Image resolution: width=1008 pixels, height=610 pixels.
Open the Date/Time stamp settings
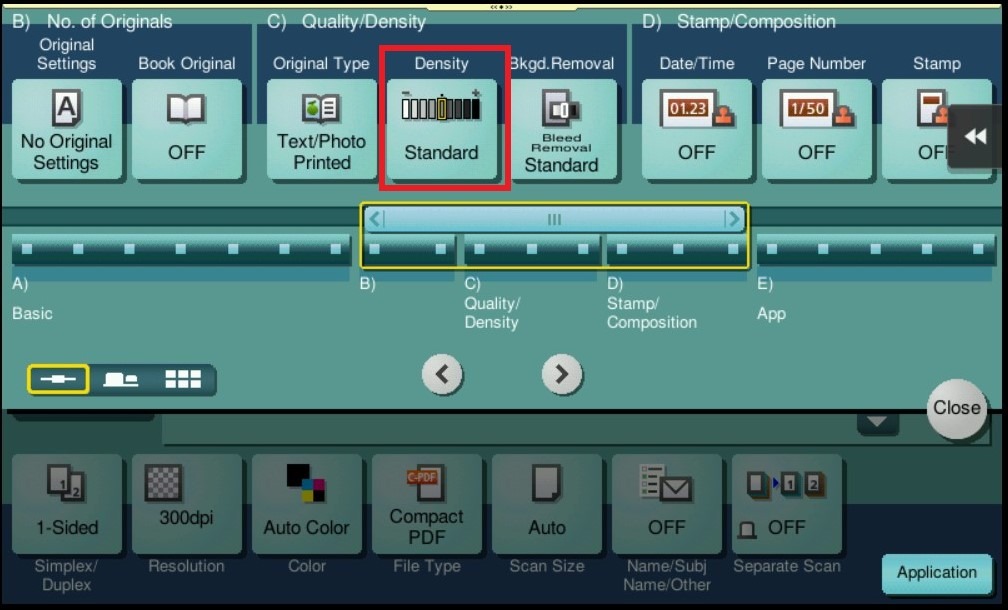[x=697, y=128]
